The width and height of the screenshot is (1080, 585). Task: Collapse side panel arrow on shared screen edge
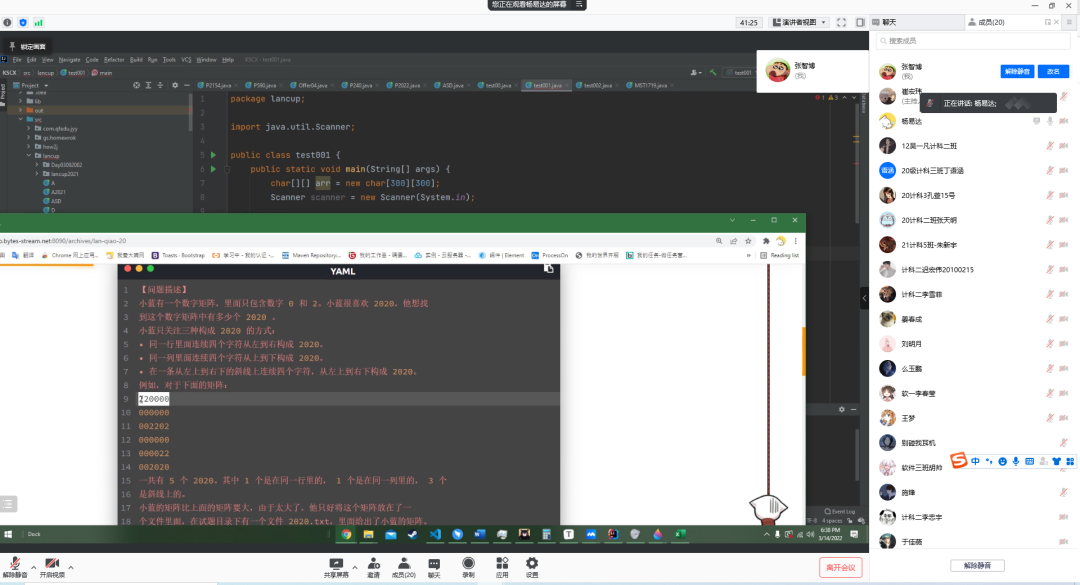pos(864,298)
